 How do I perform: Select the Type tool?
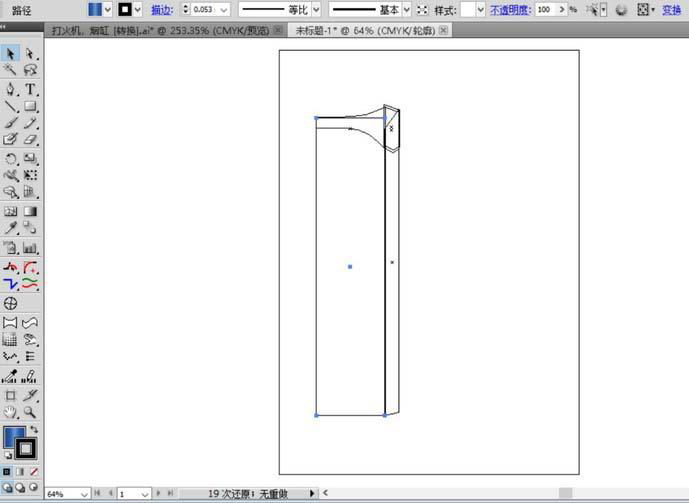30,89
